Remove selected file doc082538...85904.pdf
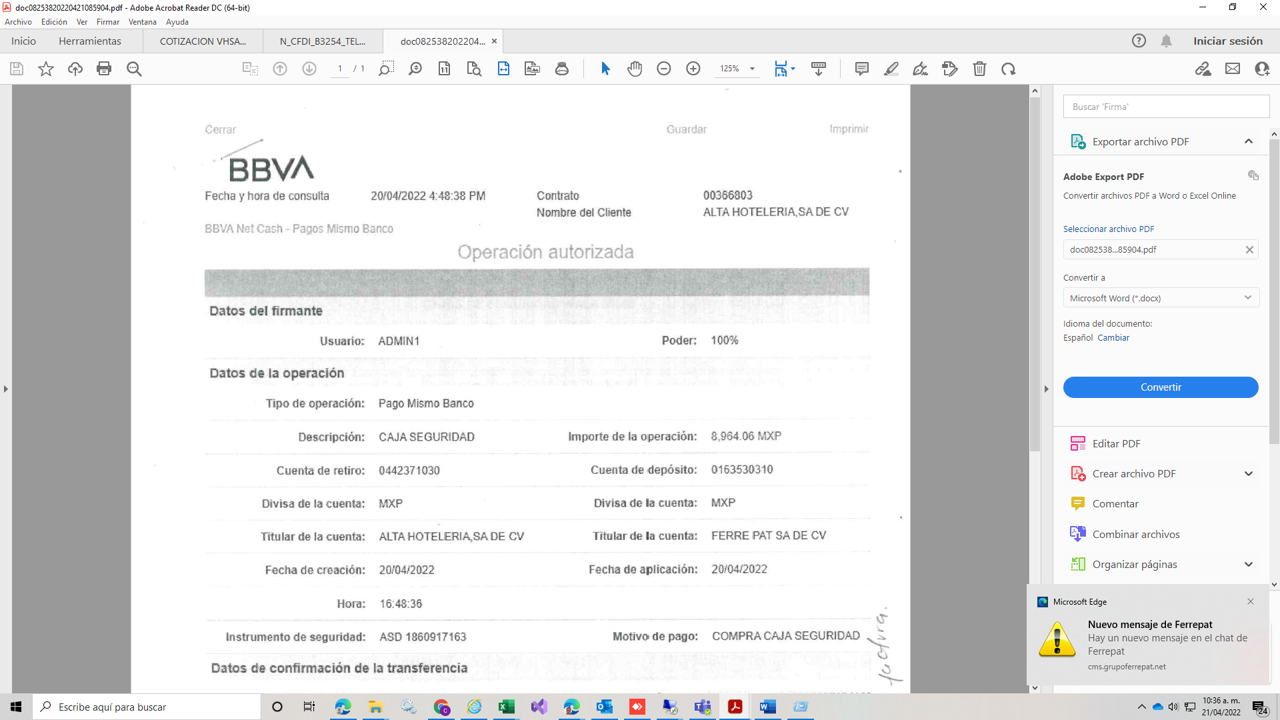Viewport: 1280px width, 720px height. tap(1249, 250)
